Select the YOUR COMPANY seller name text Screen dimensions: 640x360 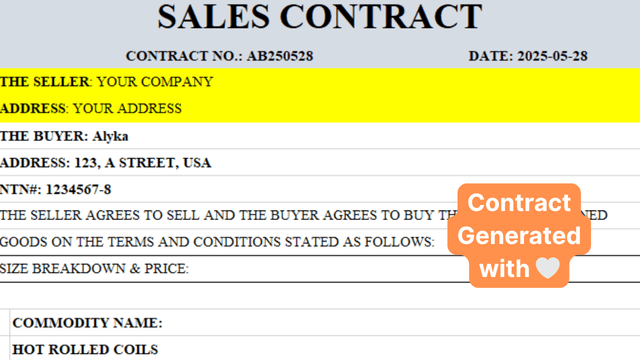(x=155, y=82)
